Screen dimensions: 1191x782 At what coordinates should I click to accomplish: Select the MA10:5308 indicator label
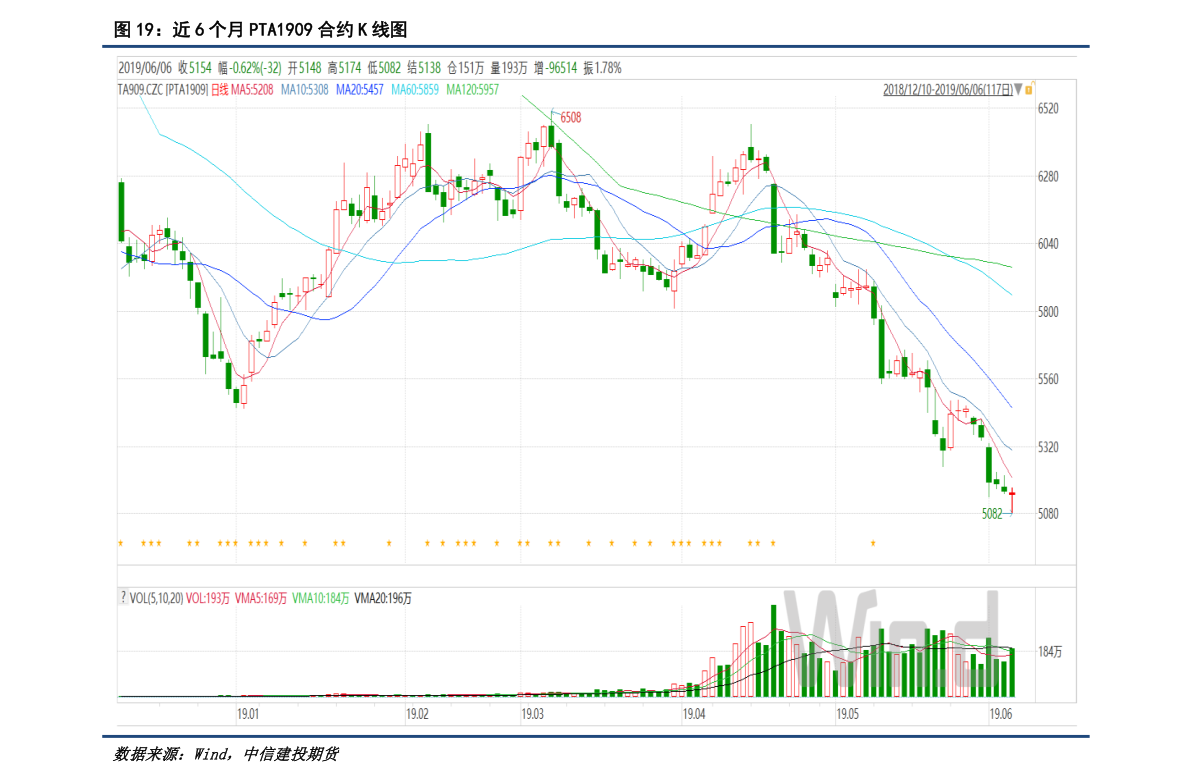304,89
